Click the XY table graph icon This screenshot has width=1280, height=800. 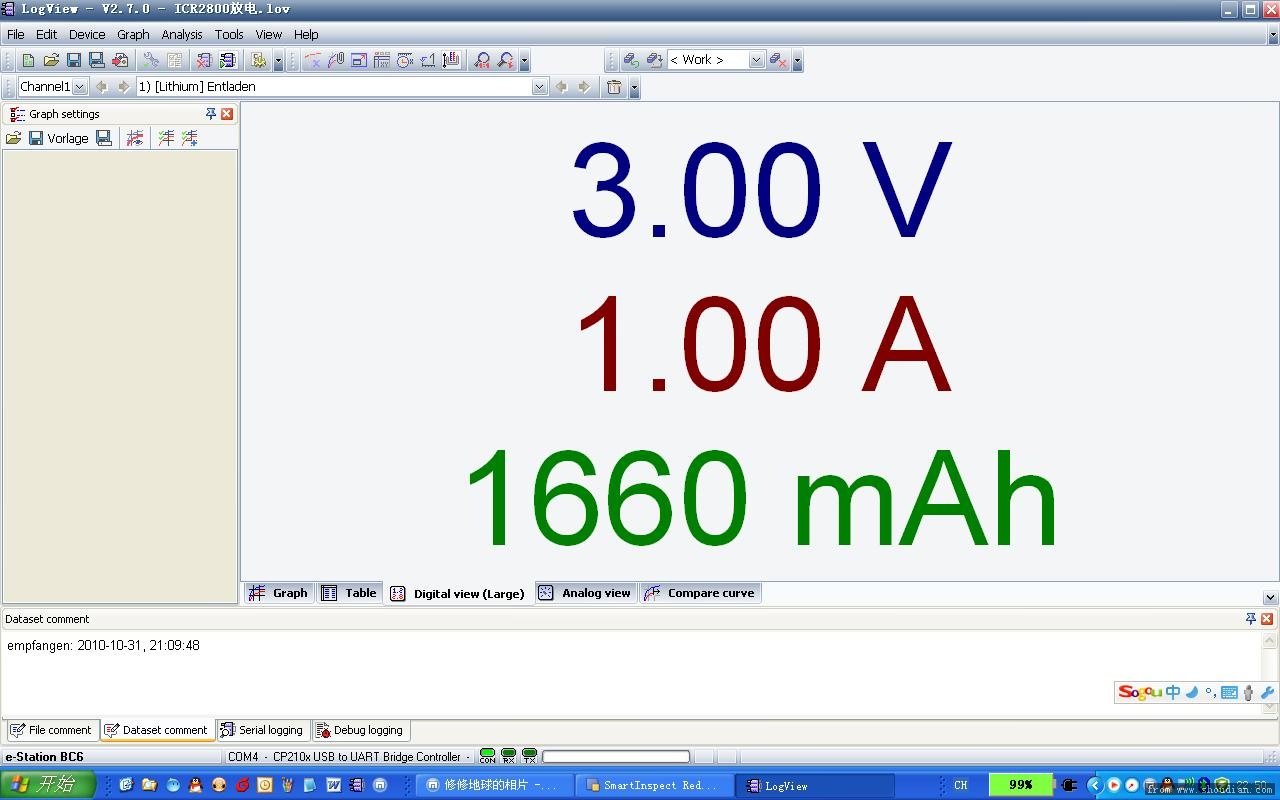click(382, 60)
